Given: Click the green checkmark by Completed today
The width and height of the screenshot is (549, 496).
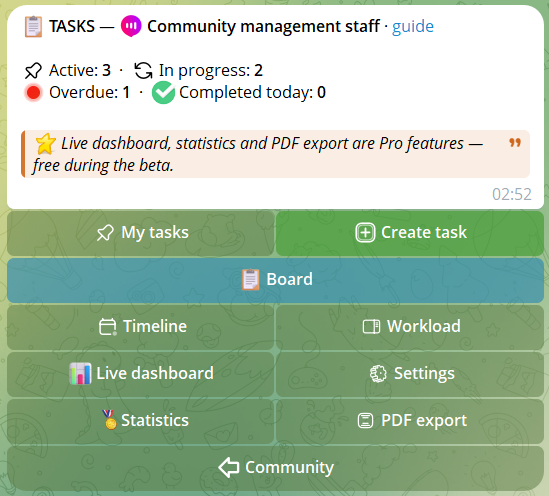Looking at the screenshot, I should (x=163, y=93).
